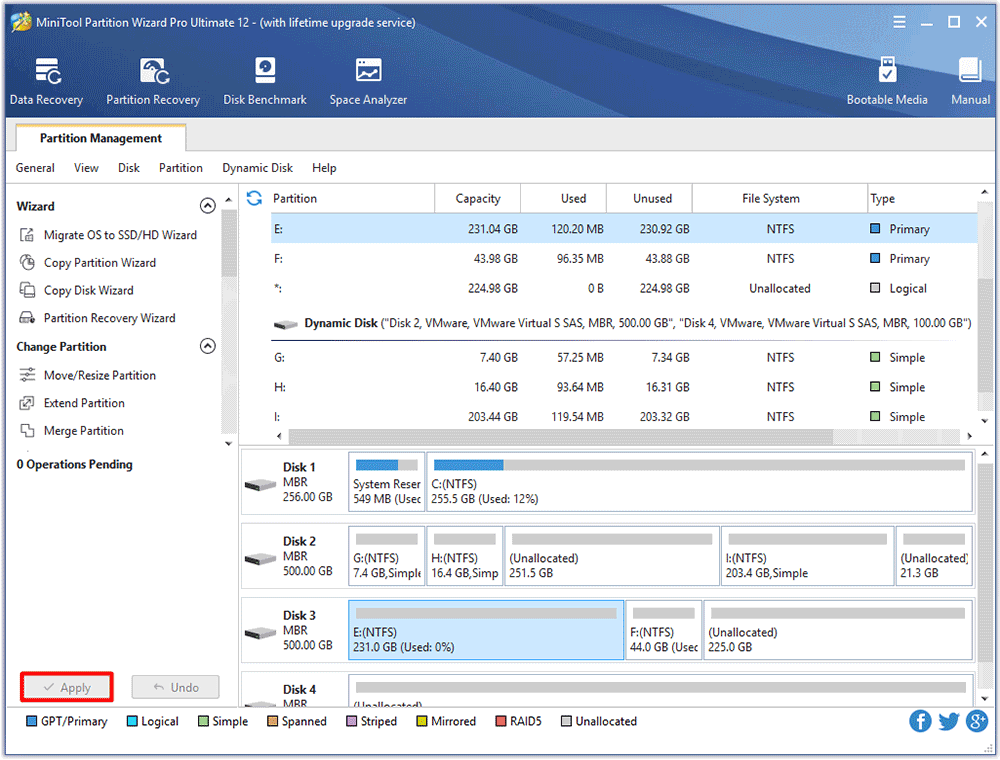Select the Disk 3 drive icon

point(260,633)
